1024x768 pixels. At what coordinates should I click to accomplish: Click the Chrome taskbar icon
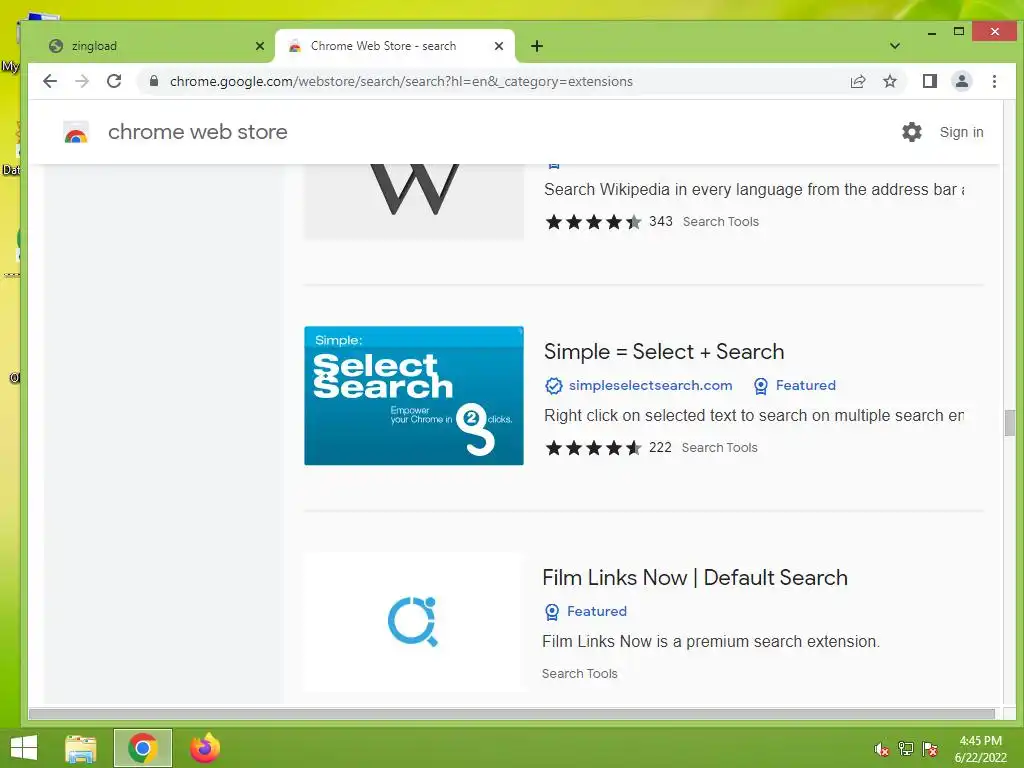[x=142, y=748]
